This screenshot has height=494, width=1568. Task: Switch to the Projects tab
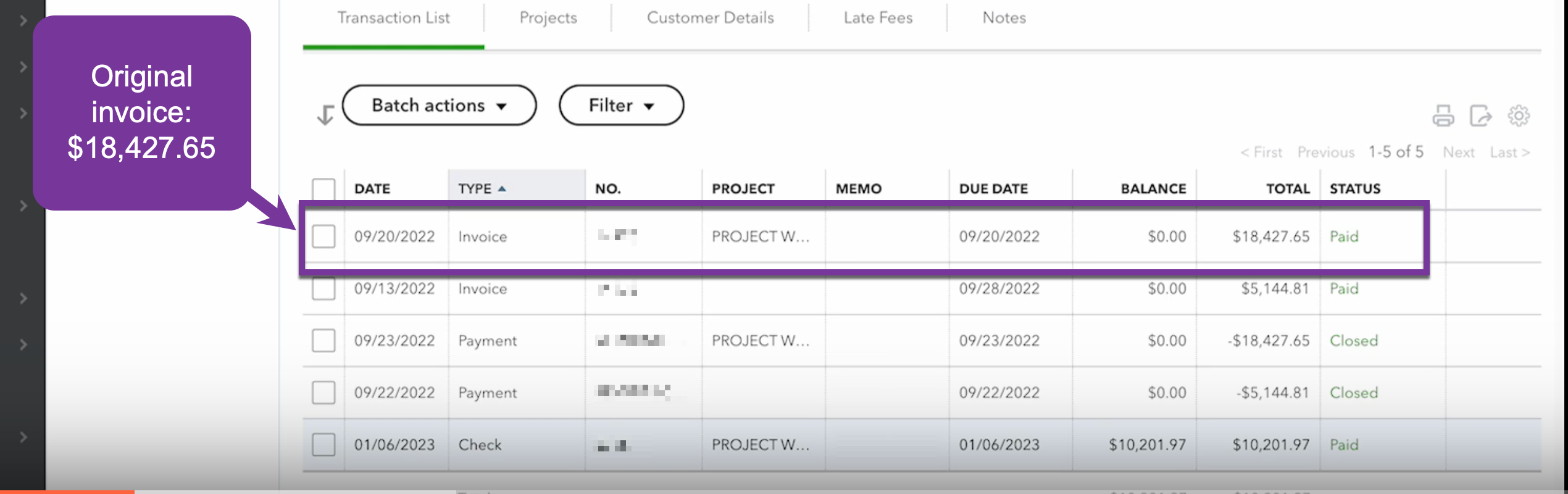pyautogui.click(x=548, y=18)
